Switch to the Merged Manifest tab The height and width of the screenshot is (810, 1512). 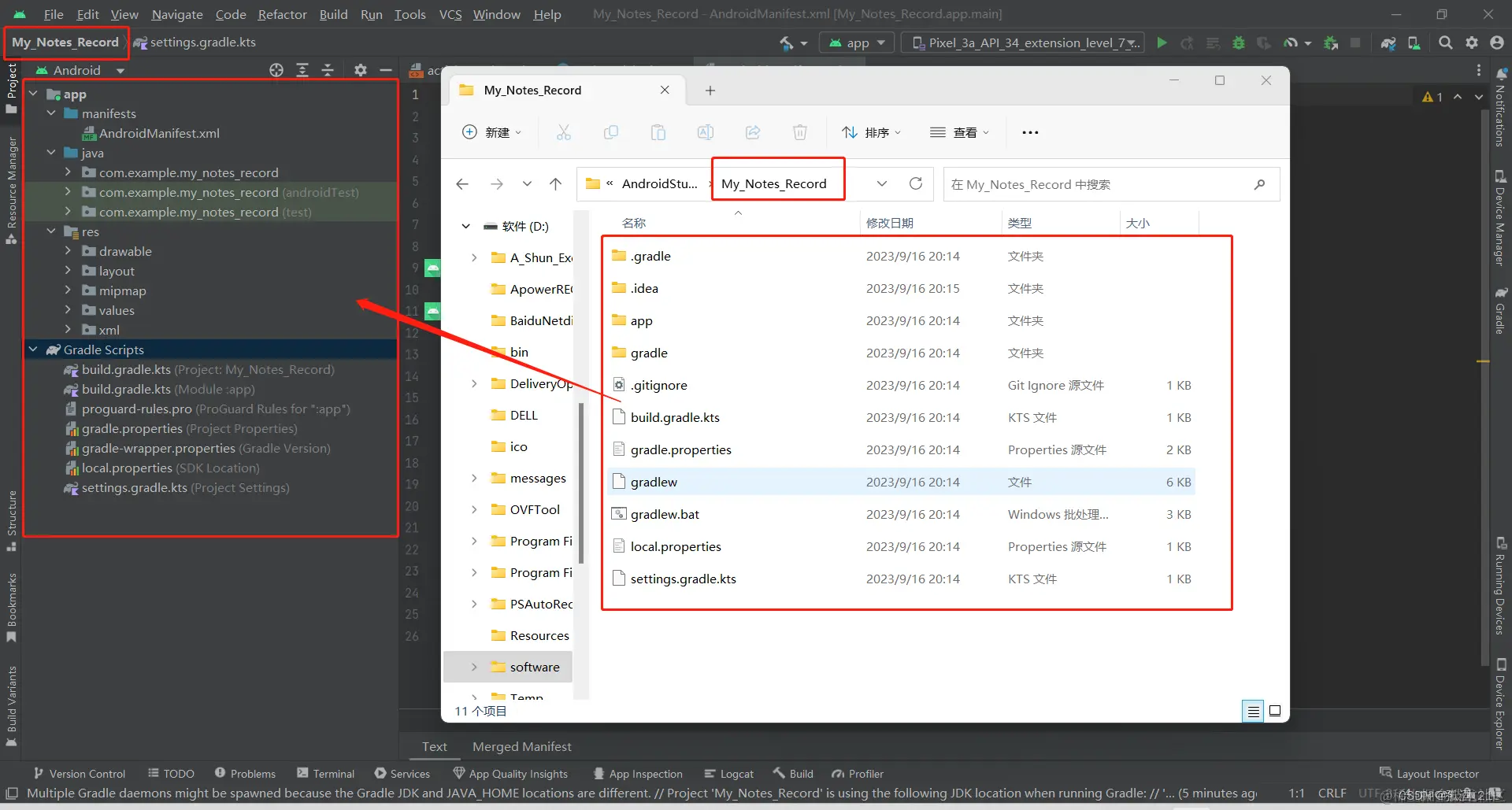point(522,746)
